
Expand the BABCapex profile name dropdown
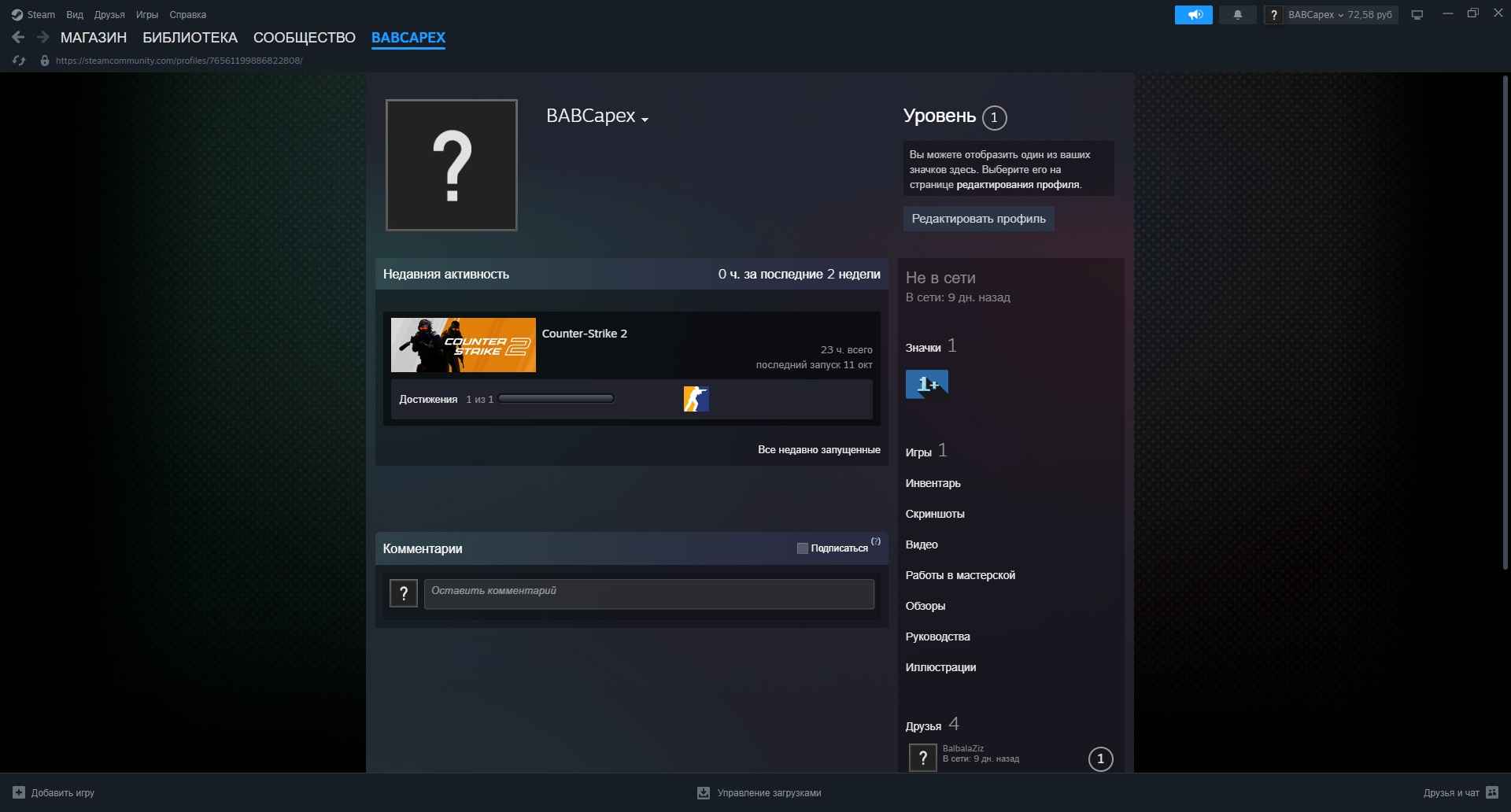click(x=645, y=120)
